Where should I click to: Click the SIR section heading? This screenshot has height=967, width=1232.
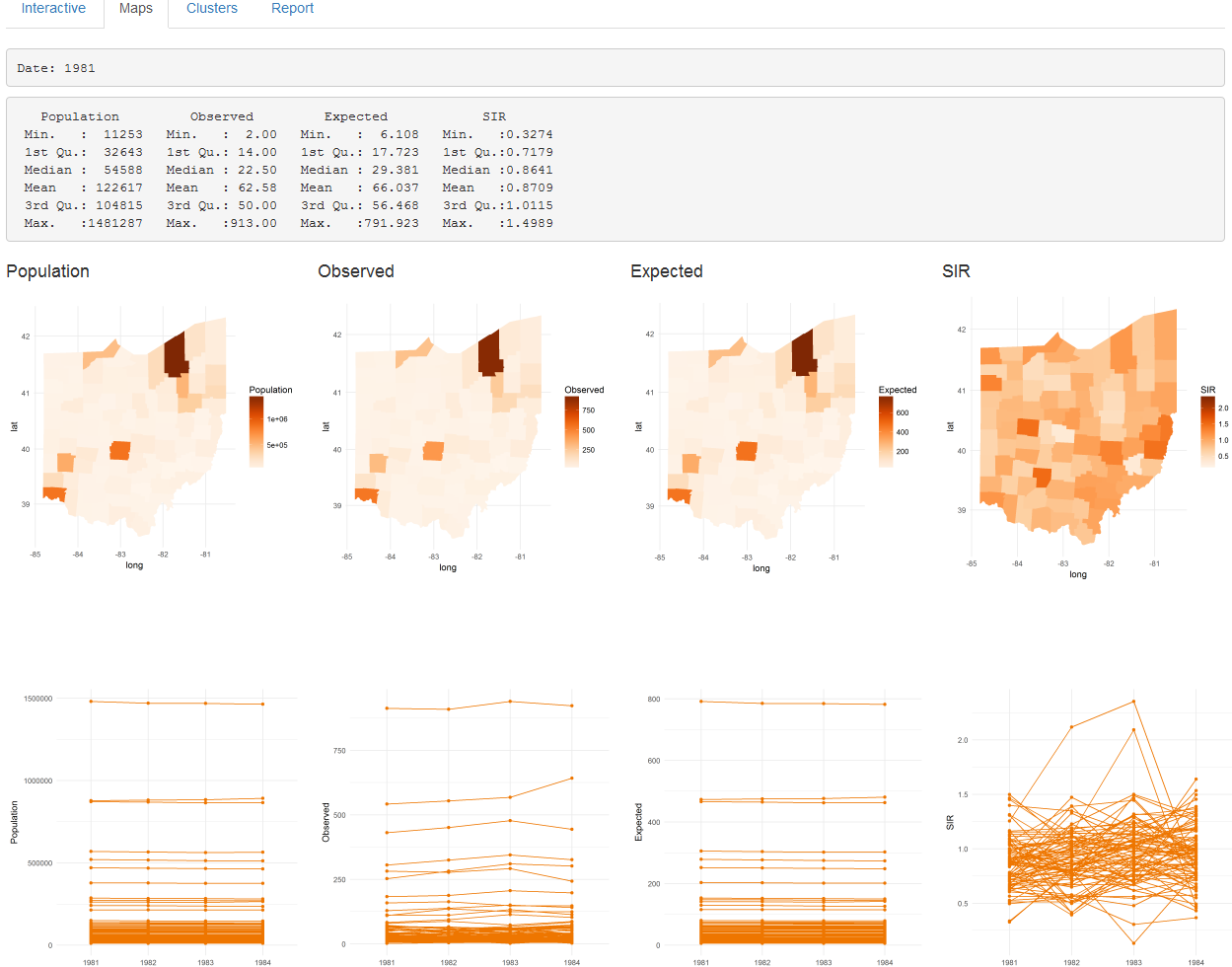(956, 271)
